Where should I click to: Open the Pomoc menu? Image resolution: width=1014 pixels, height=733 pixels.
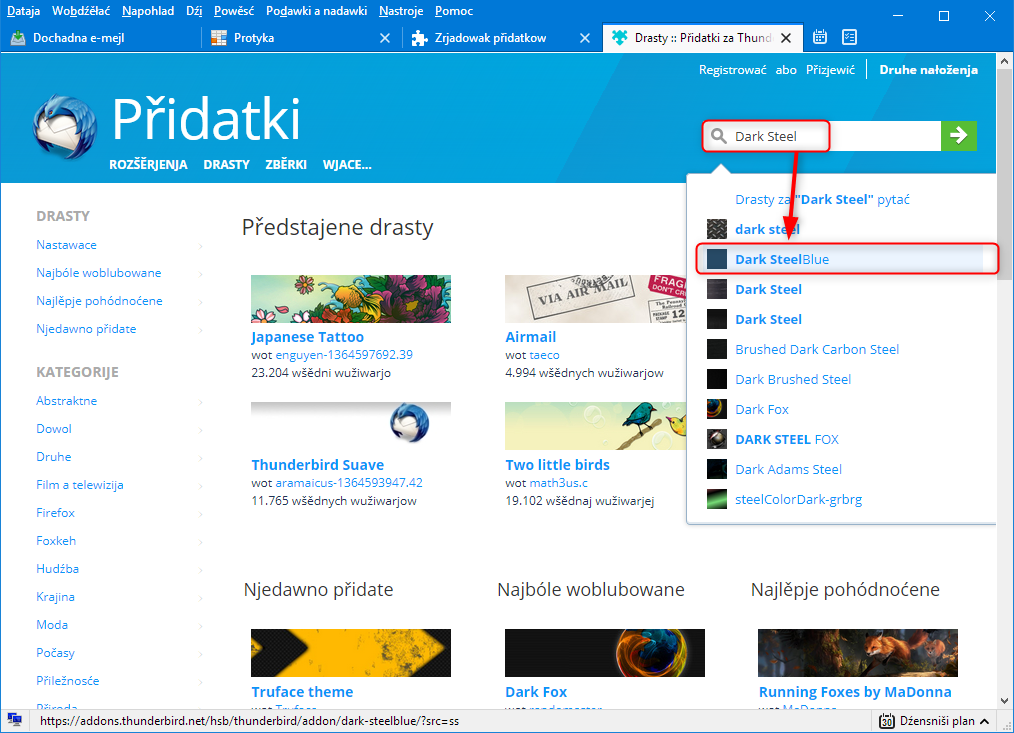(x=454, y=11)
